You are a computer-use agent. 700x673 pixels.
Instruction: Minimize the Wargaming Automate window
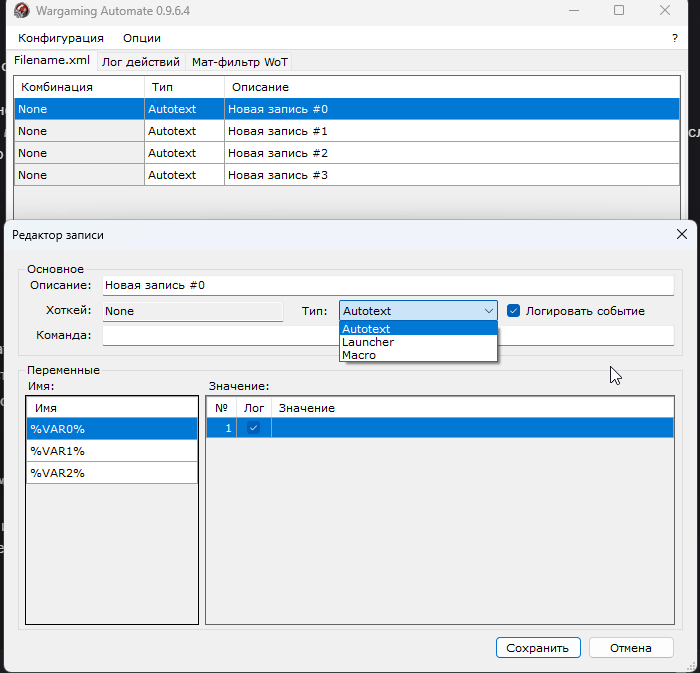point(574,10)
